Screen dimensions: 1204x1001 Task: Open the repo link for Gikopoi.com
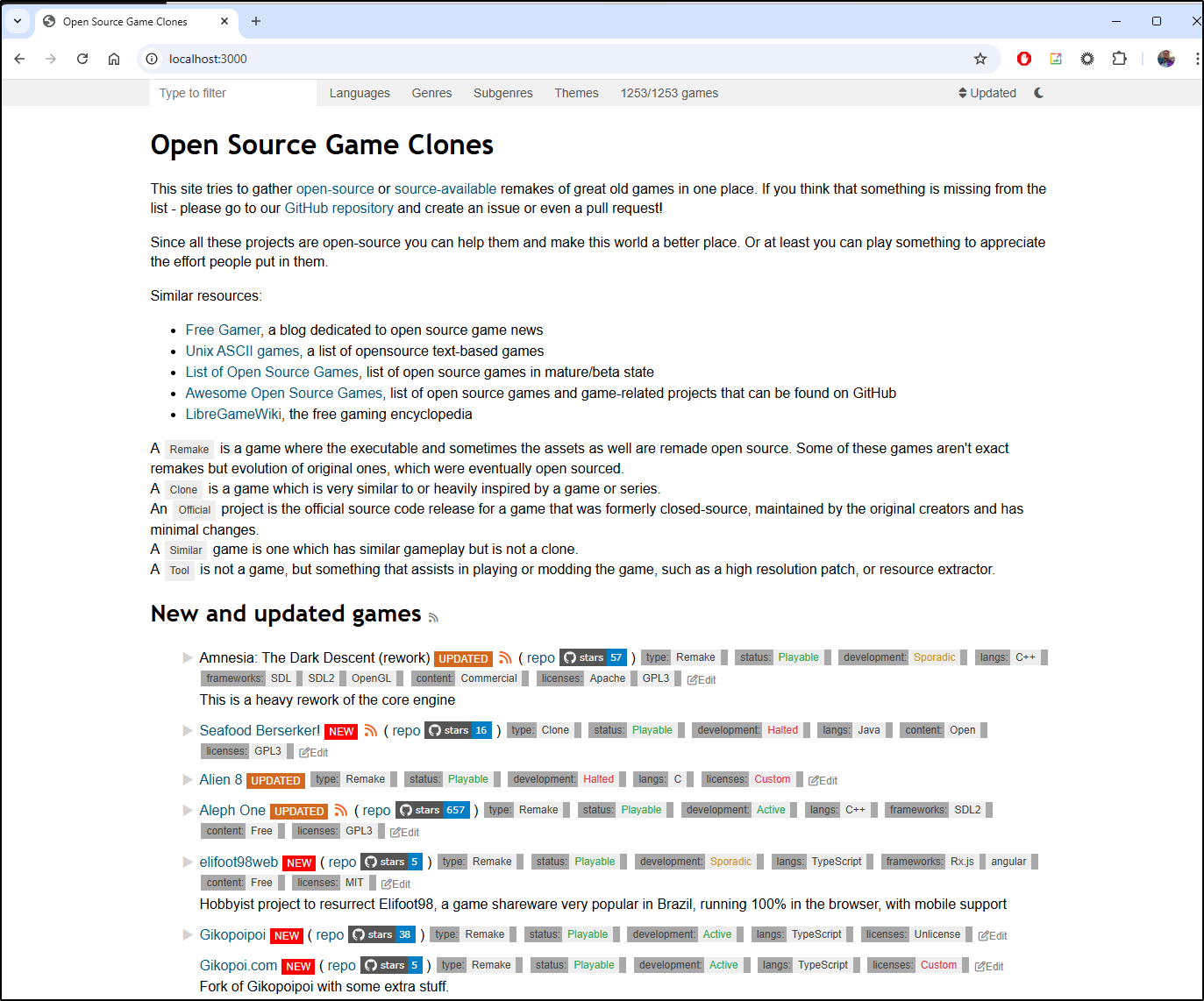(x=341, y=965)
